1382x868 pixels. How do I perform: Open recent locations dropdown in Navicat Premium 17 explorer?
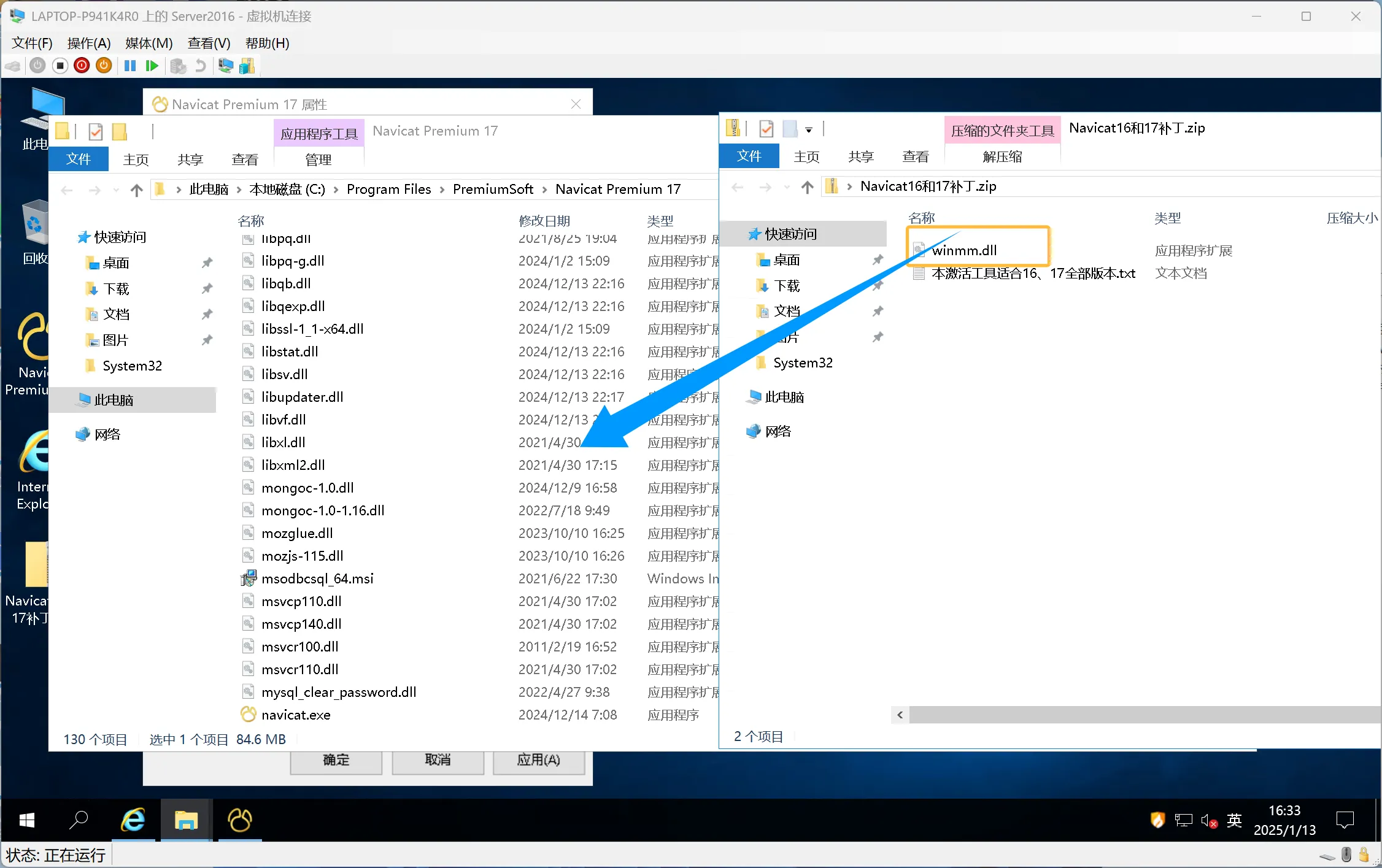click(116, 190)
